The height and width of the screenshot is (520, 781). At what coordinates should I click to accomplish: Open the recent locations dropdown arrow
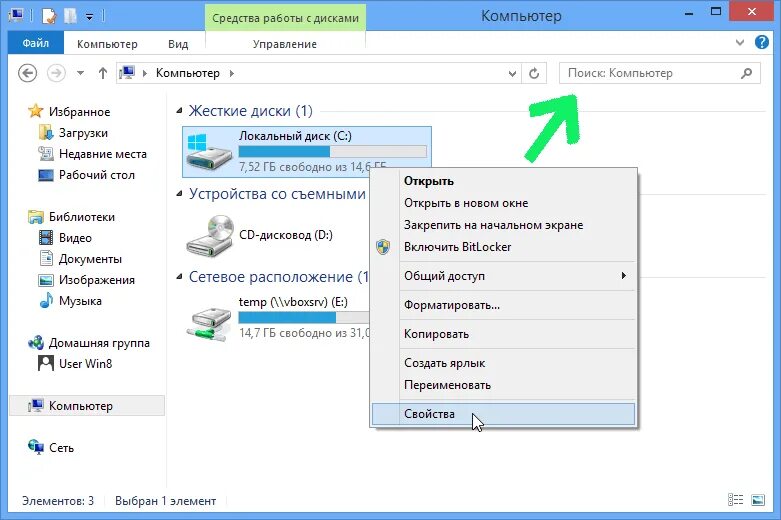tap(80, 73)
